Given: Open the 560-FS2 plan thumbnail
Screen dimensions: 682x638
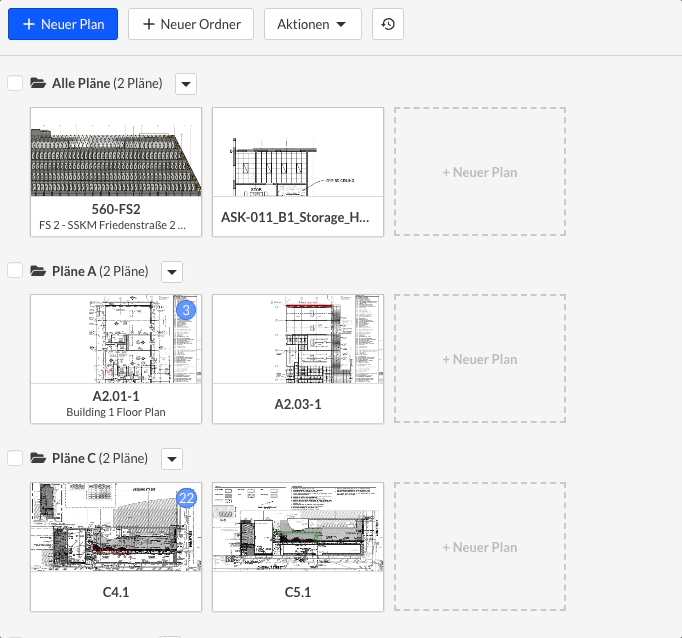Looking at the screenshot, I should point(116,152).
